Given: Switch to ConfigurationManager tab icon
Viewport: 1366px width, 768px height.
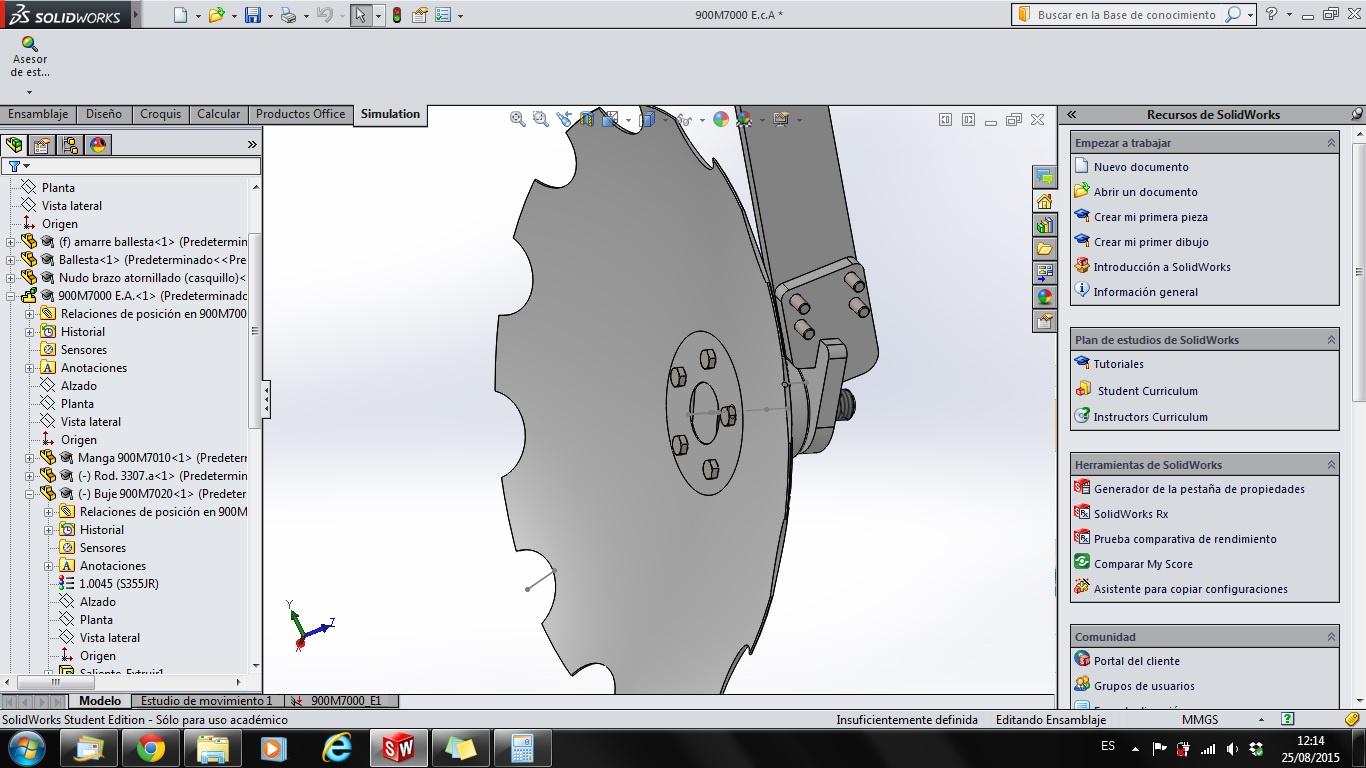Looking at the screenshot, I should [x=70, y=144].
